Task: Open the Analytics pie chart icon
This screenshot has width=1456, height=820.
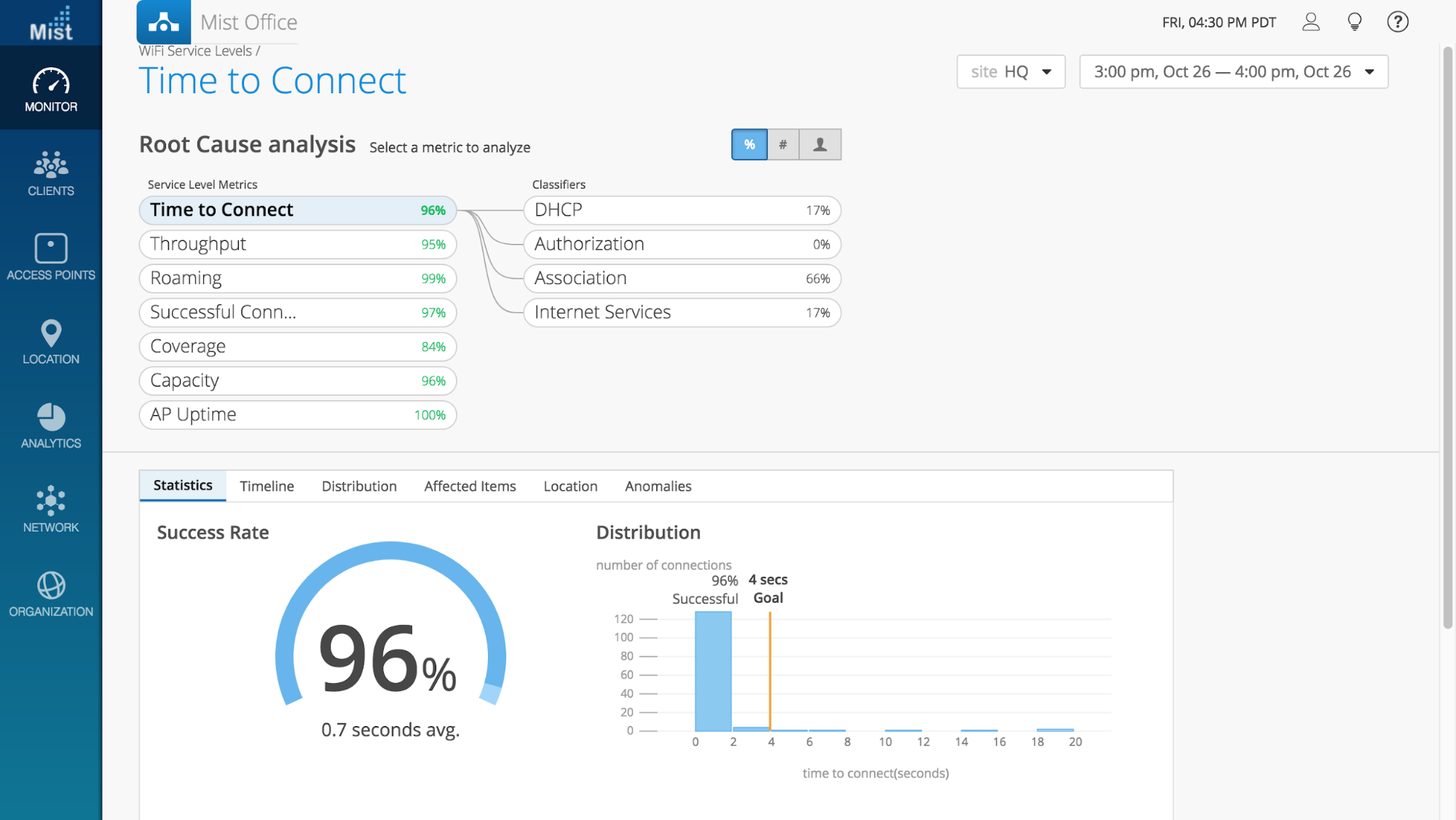Action: [x=51, y=417]
